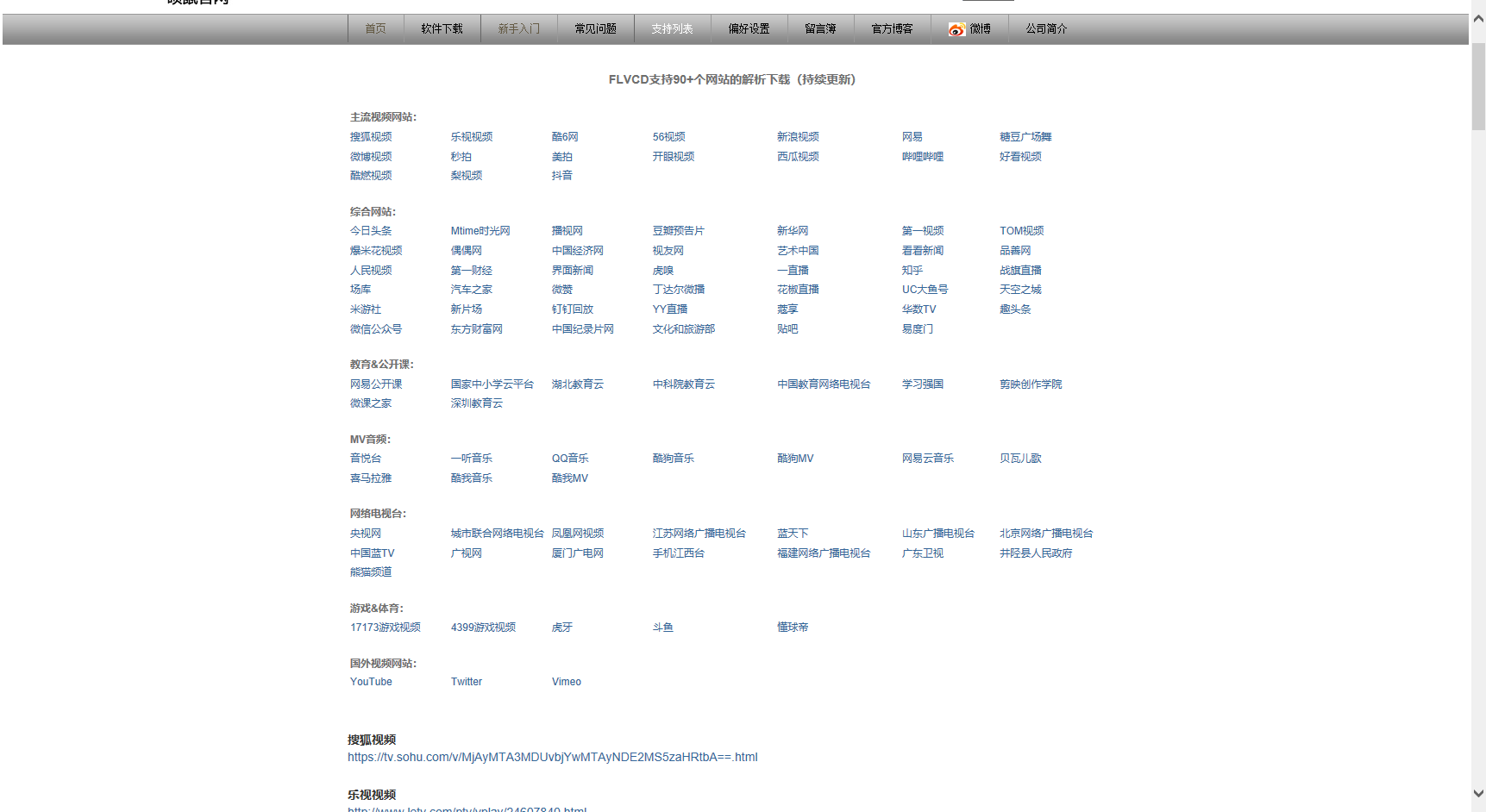Open 偏好设置 in the navigation bar
Image resolution: width=1486 pixels, height=812 pixels.
coord(749,29)
